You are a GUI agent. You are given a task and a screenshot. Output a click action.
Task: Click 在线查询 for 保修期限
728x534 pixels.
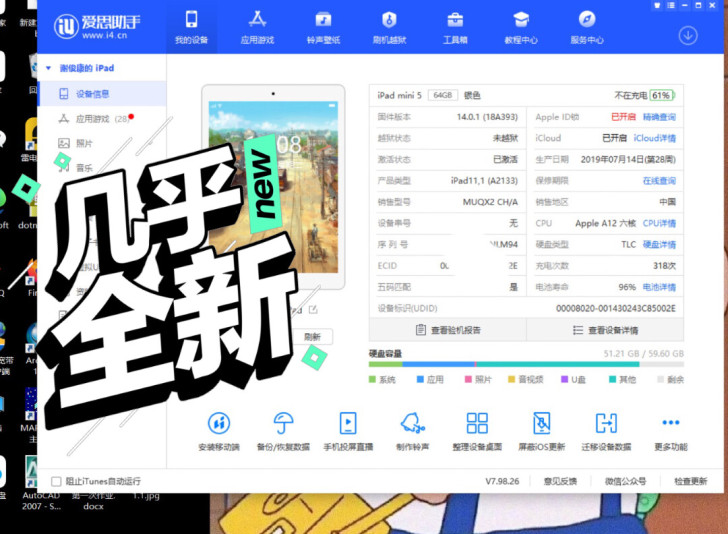659,181
